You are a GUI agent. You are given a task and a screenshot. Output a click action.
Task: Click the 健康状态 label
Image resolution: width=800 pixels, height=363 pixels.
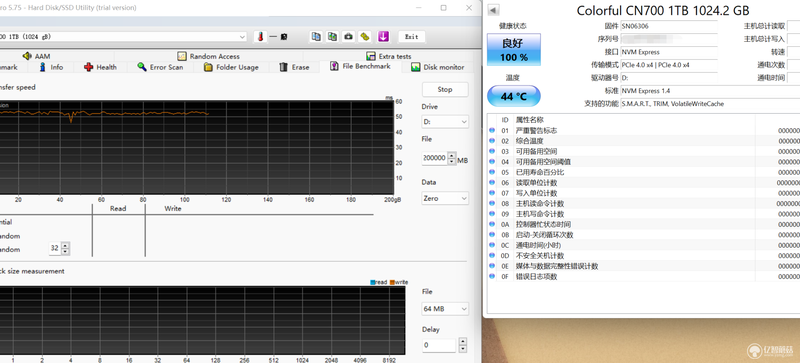coord(513,26)
